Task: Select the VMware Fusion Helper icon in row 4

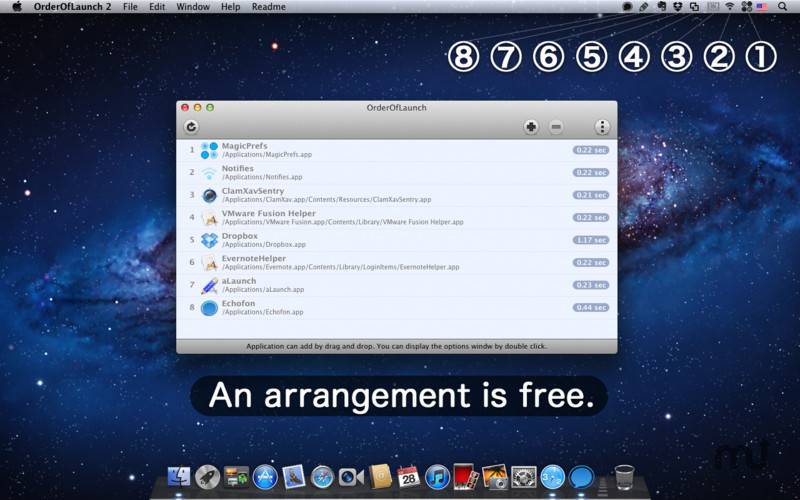Action: [209, 218]
